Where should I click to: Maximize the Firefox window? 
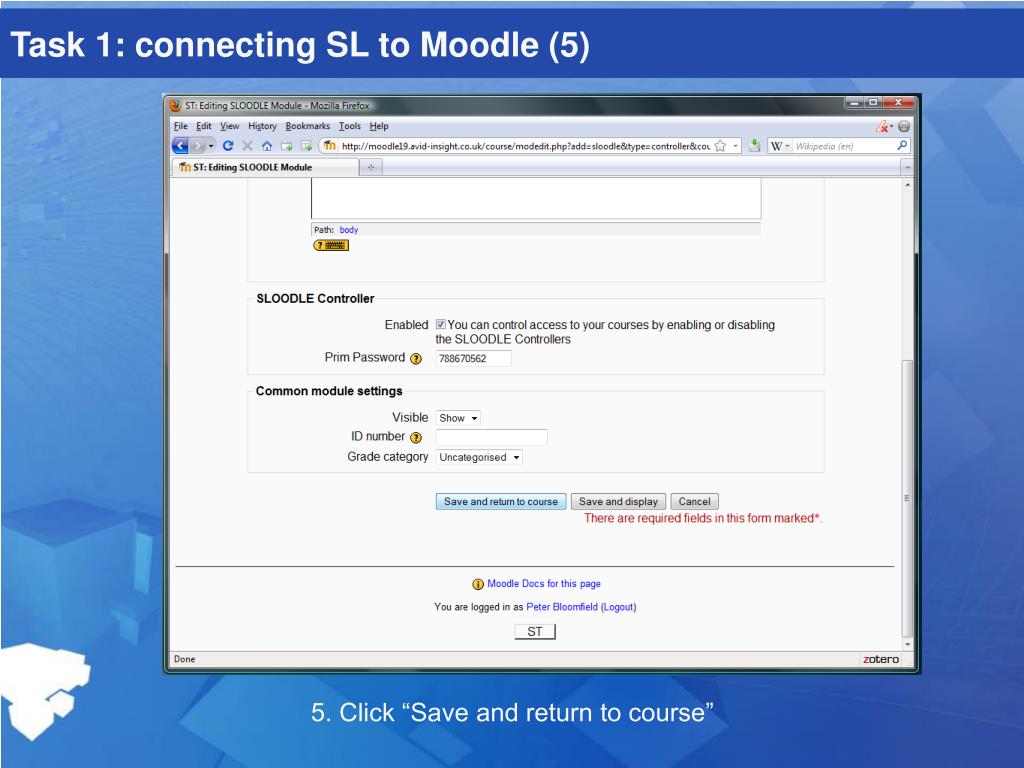[x=872, y=103]
